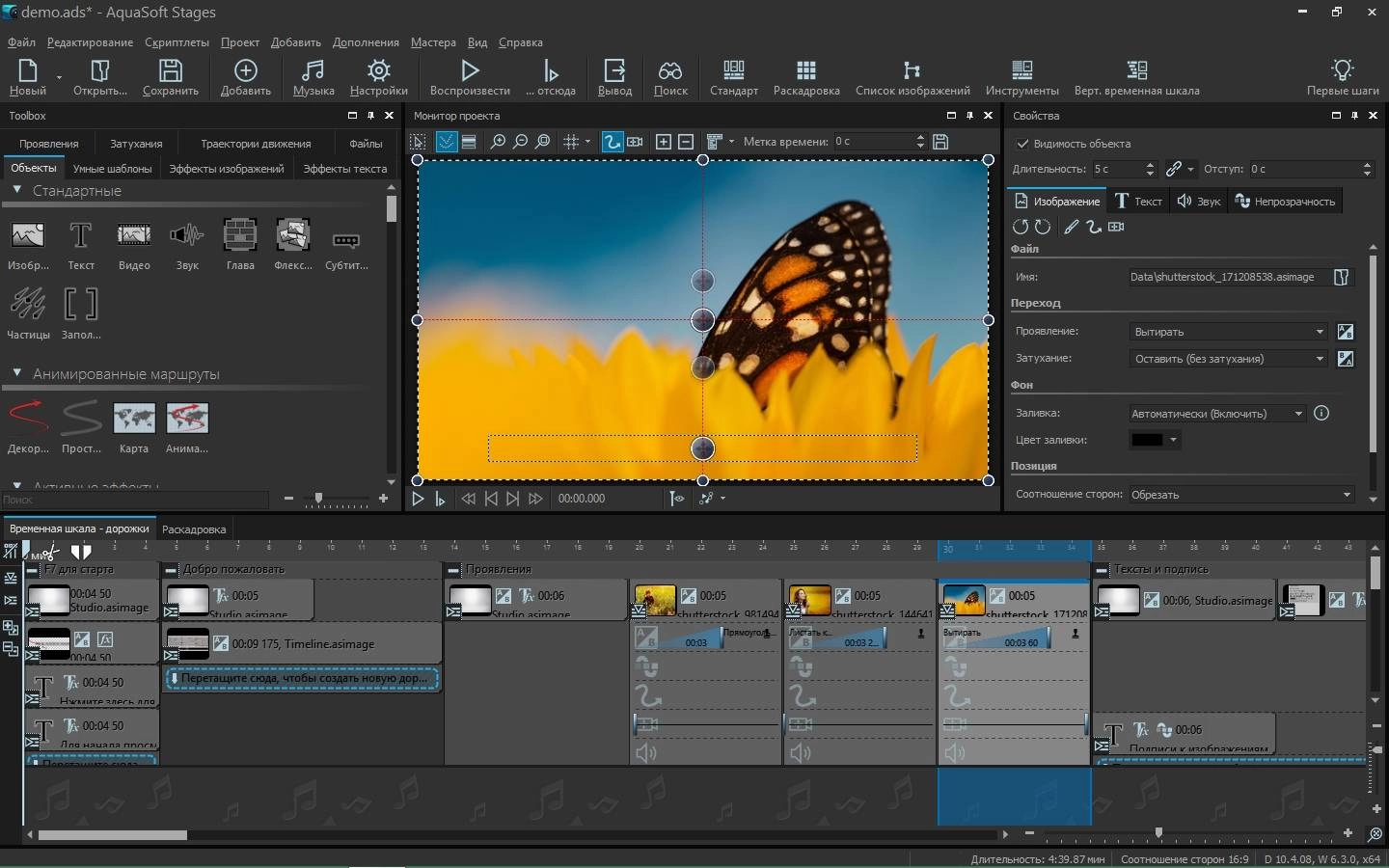Click zoom in magnifier in project monitor

498,142
